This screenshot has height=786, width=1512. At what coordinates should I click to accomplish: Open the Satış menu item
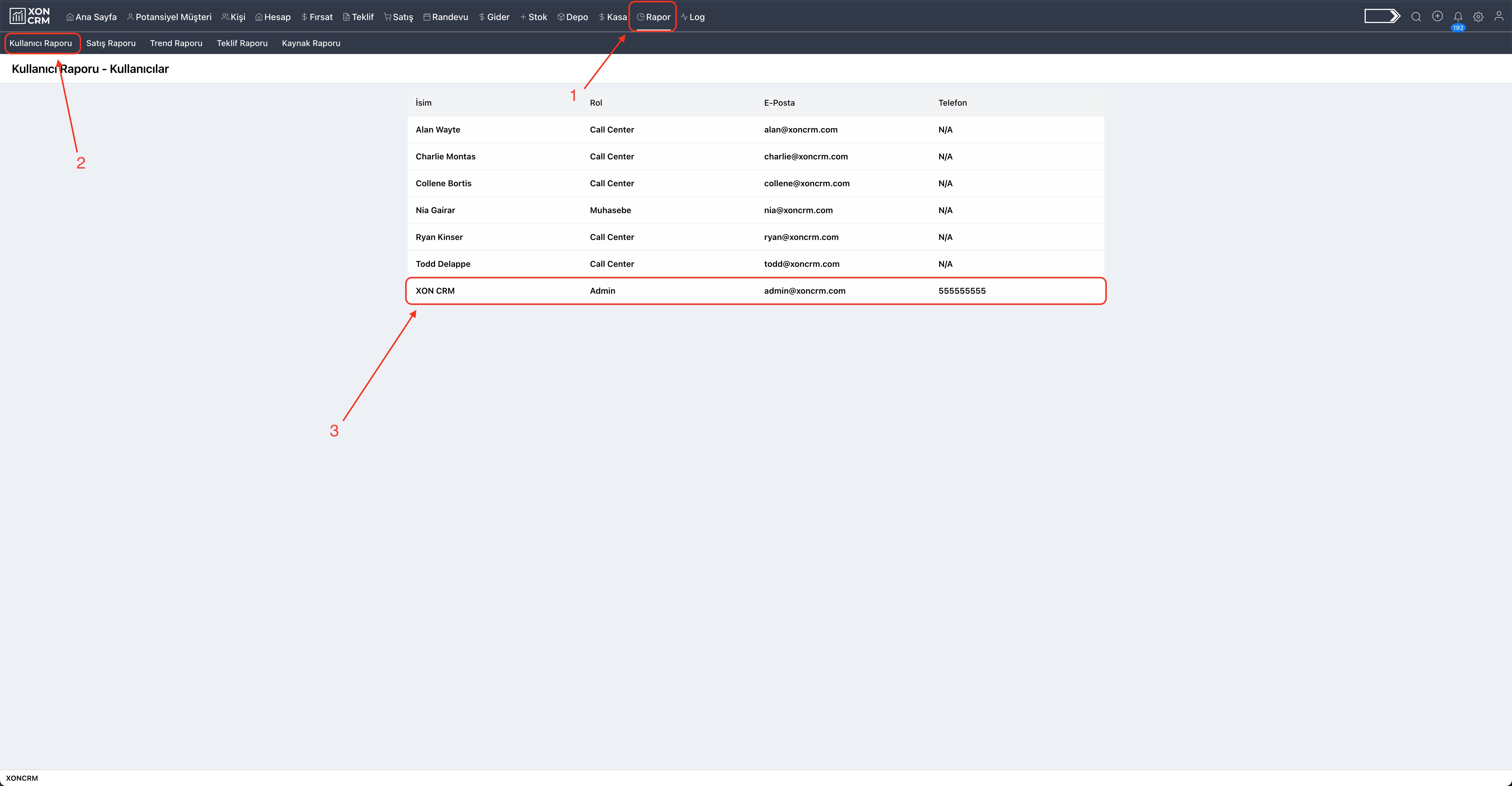tap(399, 17)
